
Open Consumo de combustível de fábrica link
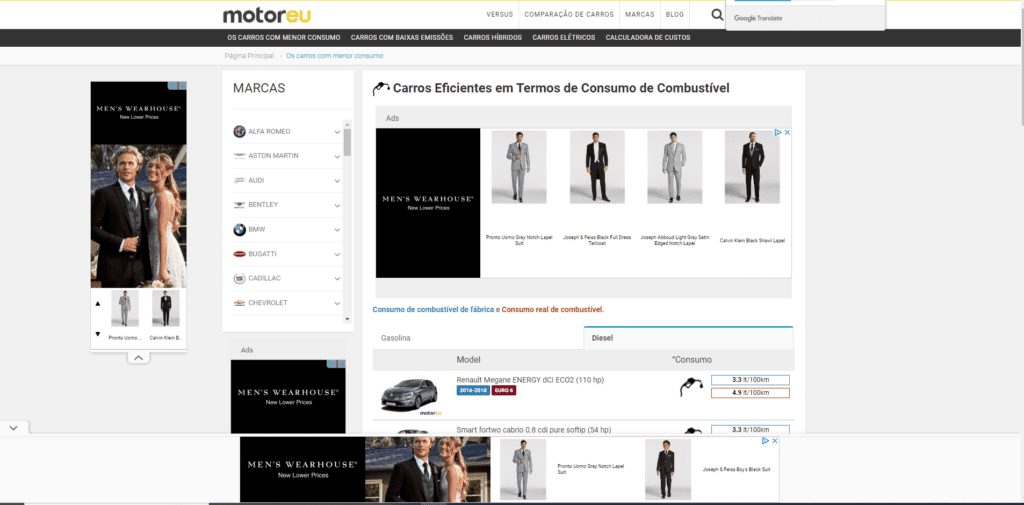click(x=433, y=310)
